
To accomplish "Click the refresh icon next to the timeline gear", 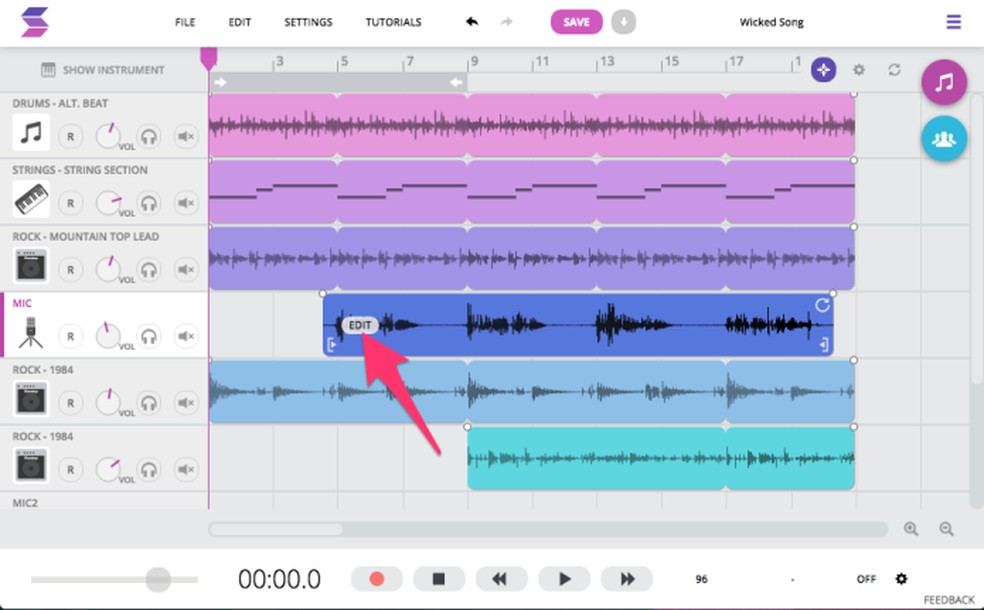I will 893,70.
